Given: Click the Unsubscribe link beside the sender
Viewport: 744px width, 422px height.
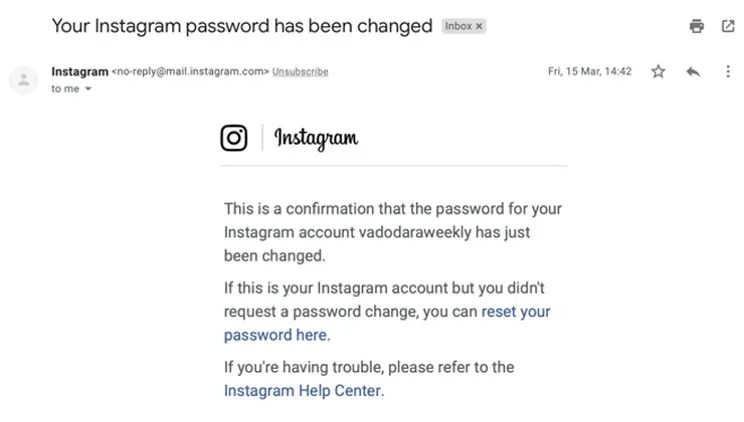Looking at the screenshot, I should pyautogui.click(x=300, y=72).
